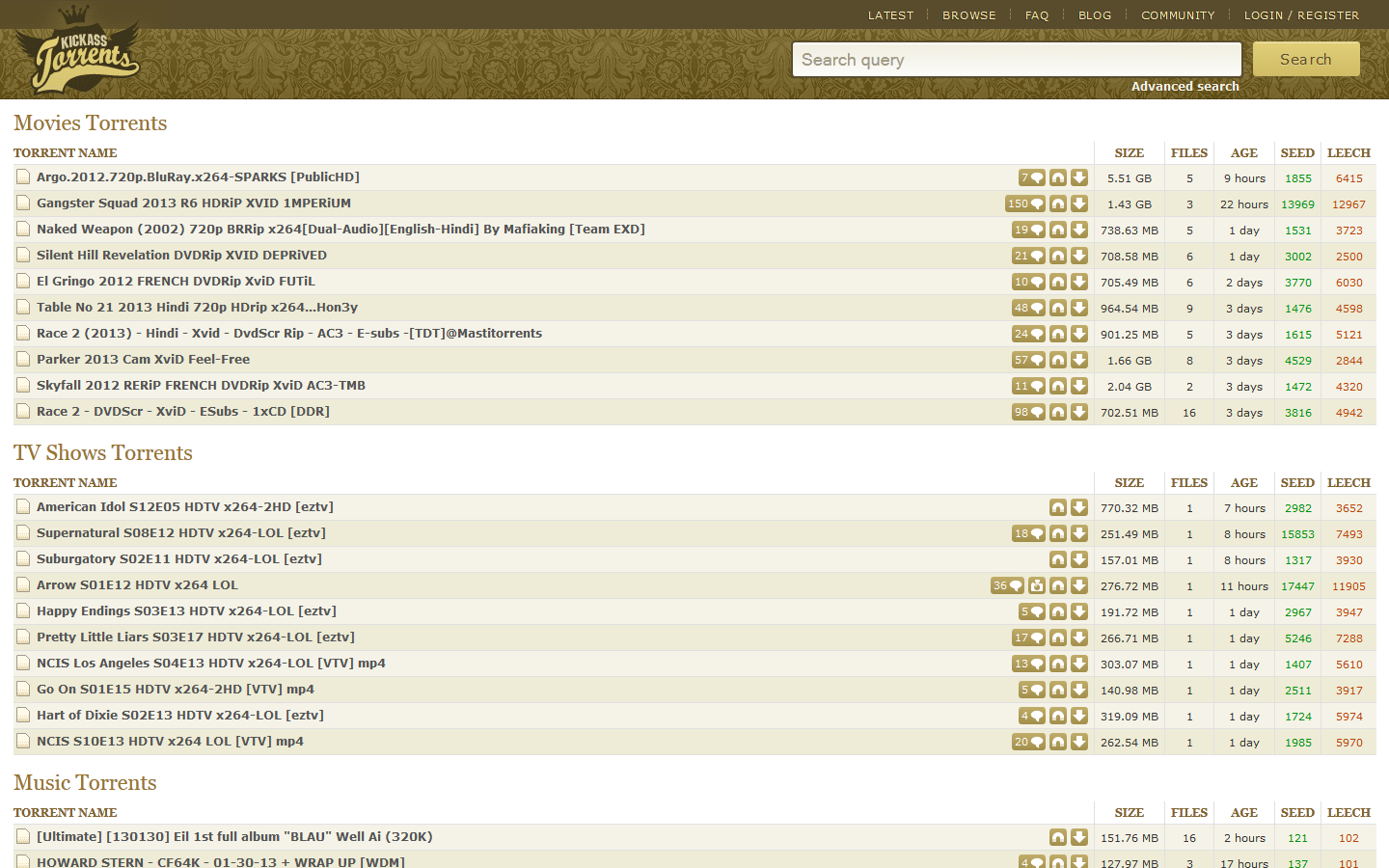Go to the BLOG section
The height and width of the screenshot is (868, 1389).
tap(1095, 15)
